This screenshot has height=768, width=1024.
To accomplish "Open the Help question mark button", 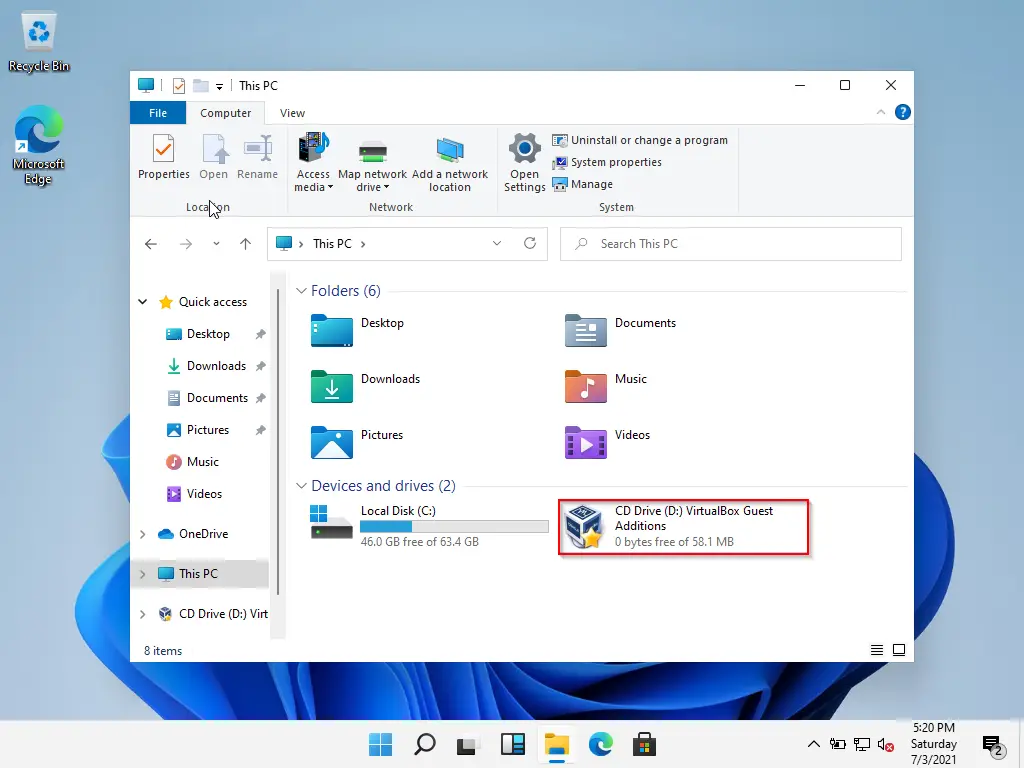I will 903,112.
